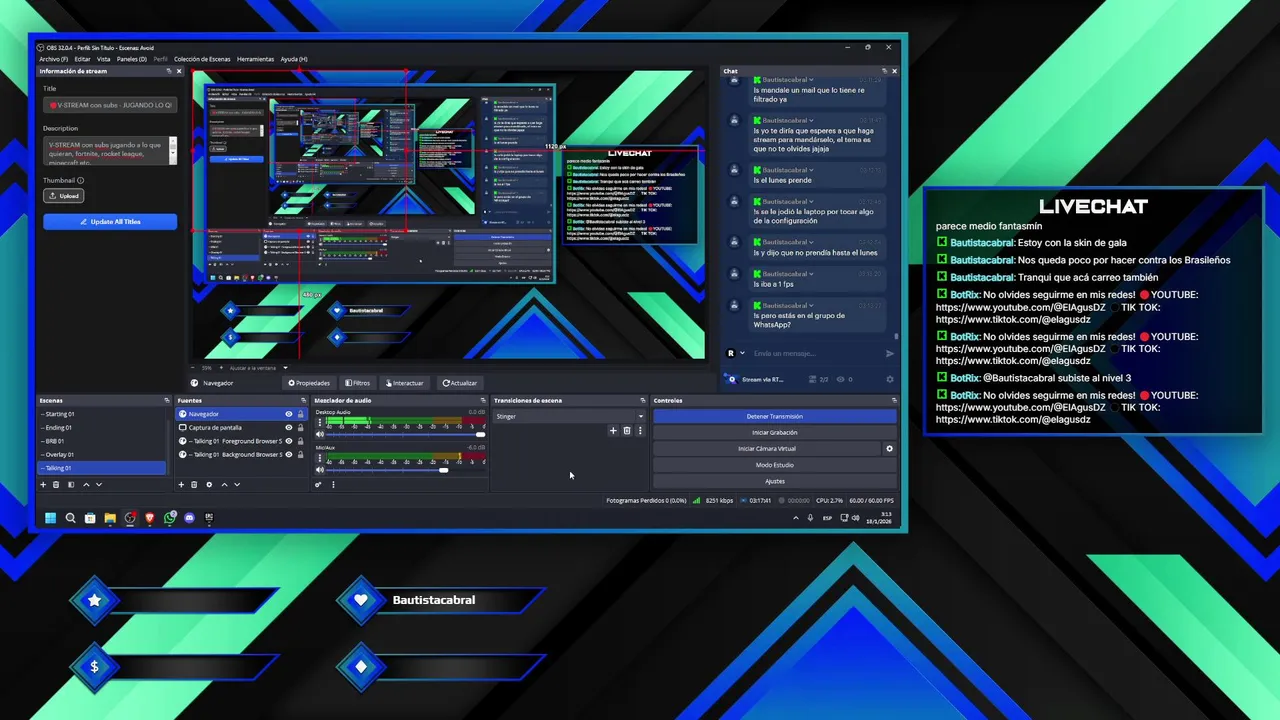Open Propiedades for selected source
1280x720 pixels.
[309, 383]
